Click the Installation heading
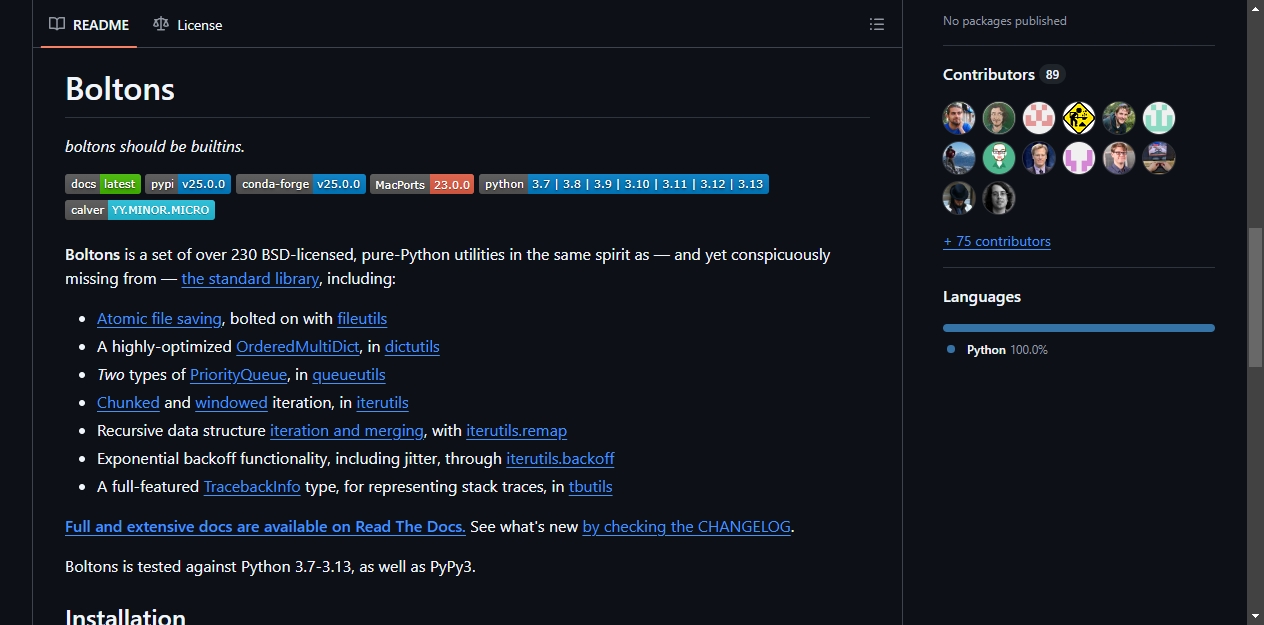The height and width of the screenshot is (625, 1264). 125,616
